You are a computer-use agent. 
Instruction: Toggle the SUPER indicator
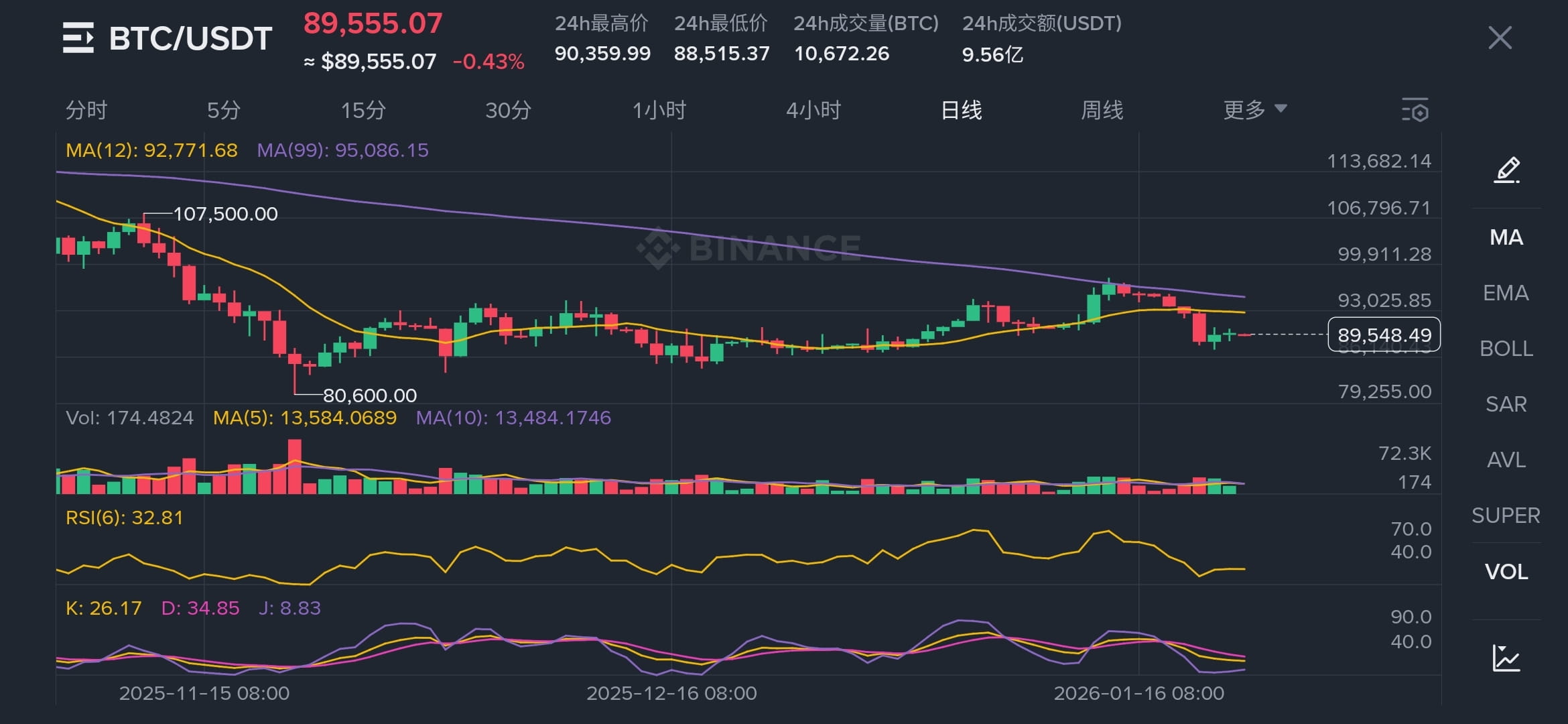pyautogui.click(x=1506, y=516)
